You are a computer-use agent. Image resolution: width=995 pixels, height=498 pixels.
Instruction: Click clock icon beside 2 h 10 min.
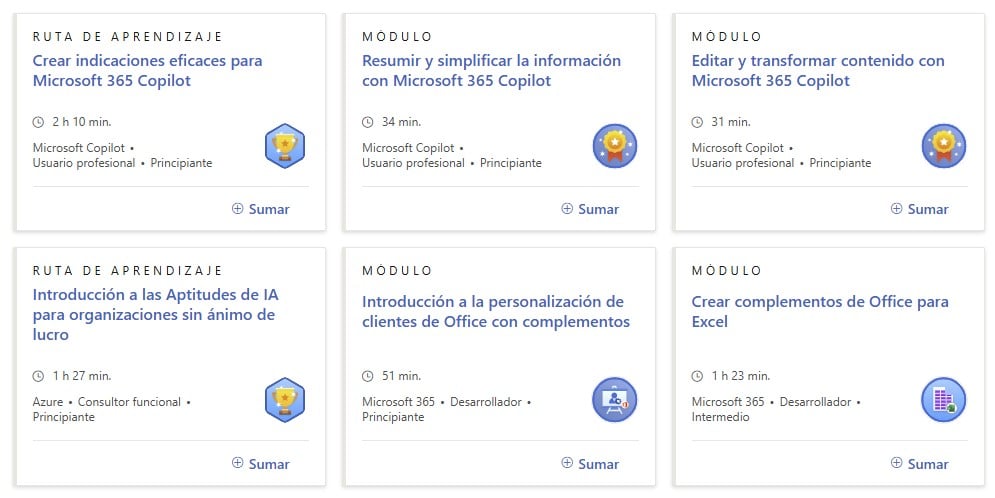click(x=39, y=122)
